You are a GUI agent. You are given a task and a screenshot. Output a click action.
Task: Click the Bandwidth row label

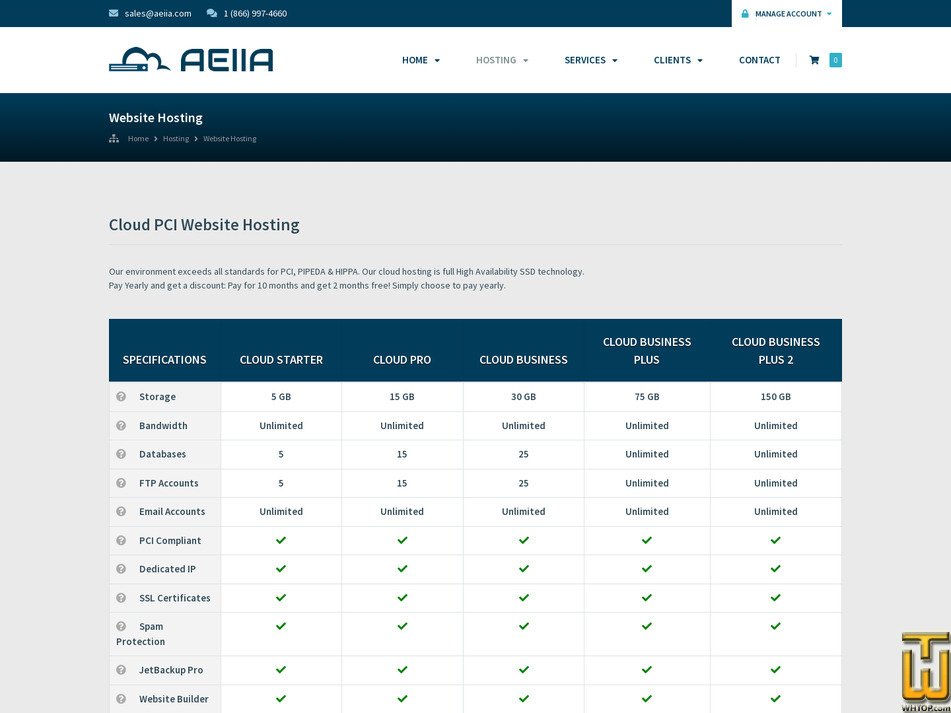coord(163,426)
